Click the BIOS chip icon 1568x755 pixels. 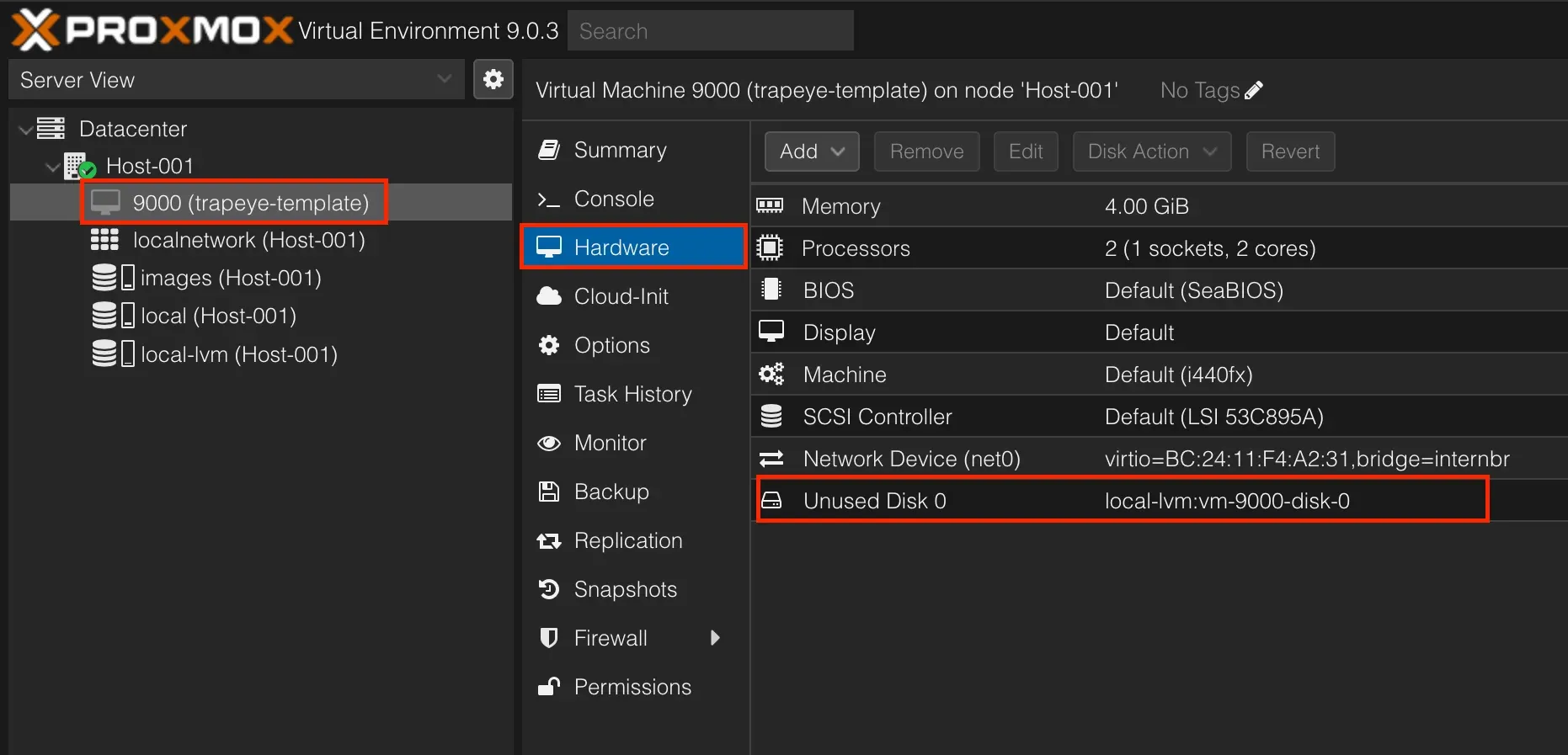pos(771,290)
